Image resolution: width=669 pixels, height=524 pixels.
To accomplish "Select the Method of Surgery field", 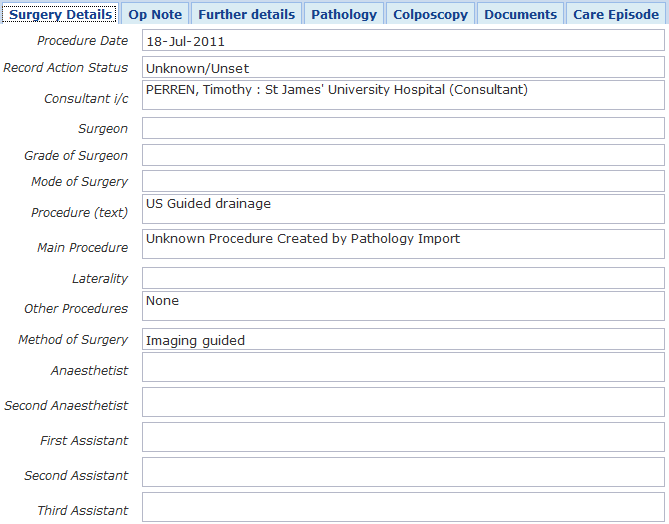I will pos(403,340).
